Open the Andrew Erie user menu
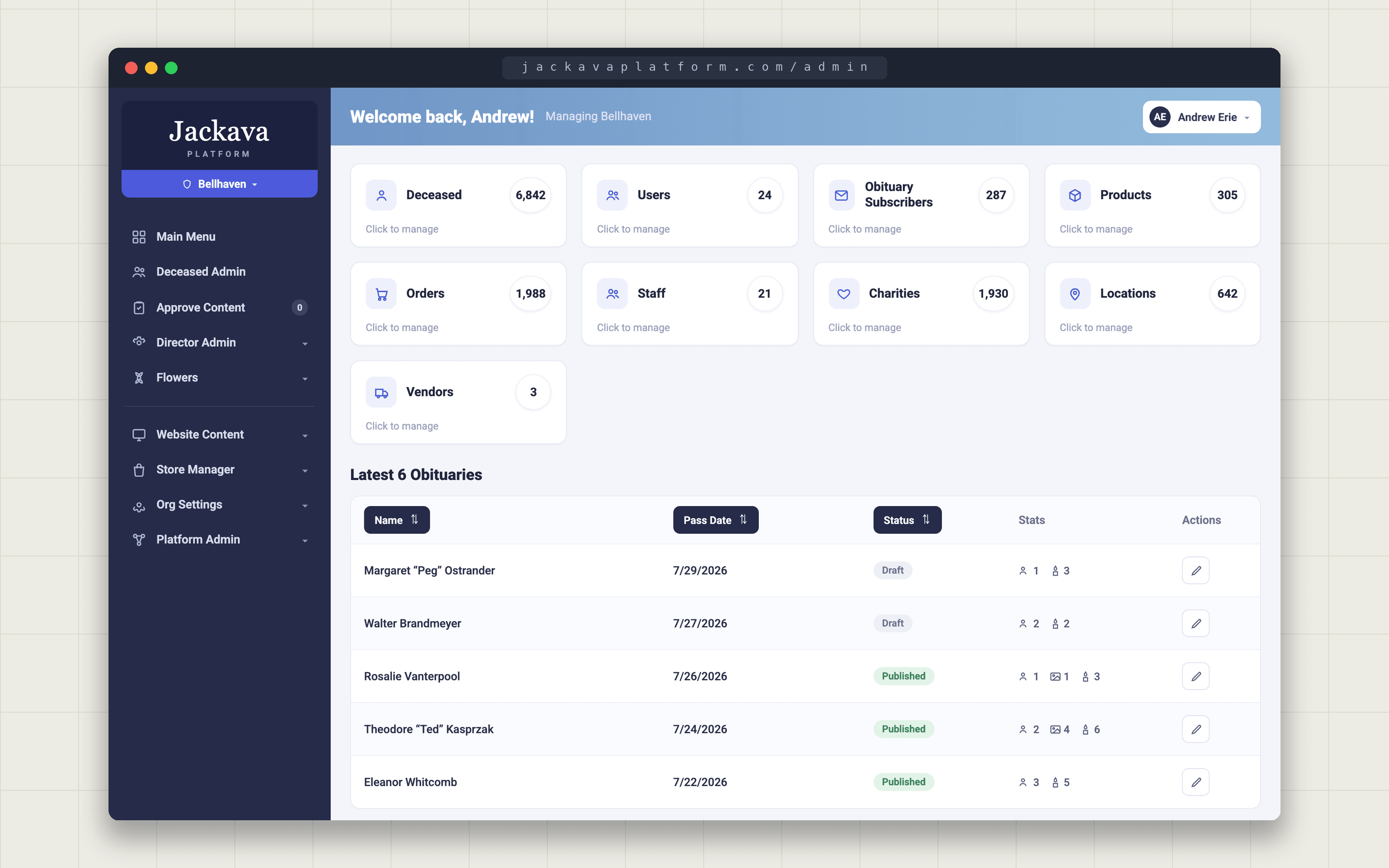This screenshot has height=868, width=1389. (1201, 117)
